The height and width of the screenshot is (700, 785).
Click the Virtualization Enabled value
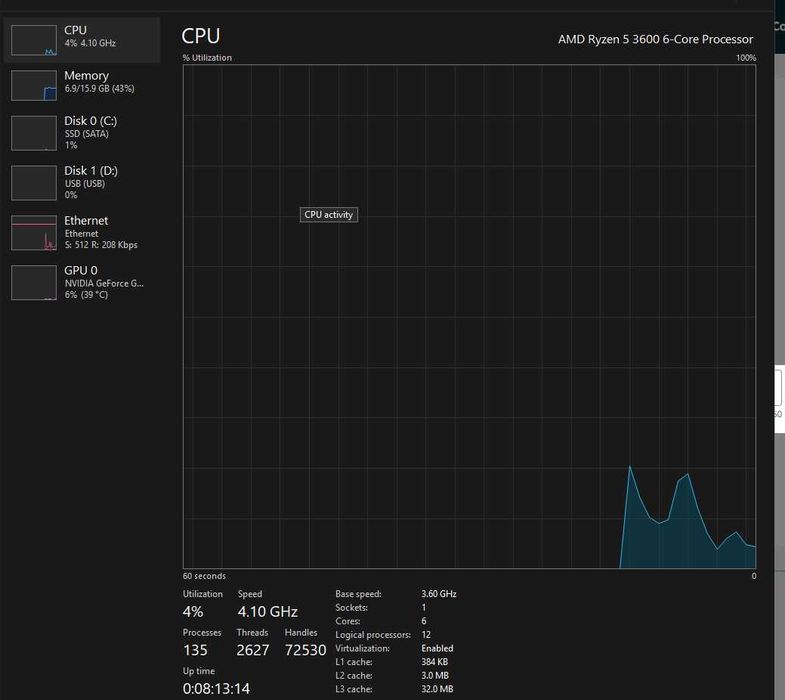pyautogui.click(x=437, y=648)
